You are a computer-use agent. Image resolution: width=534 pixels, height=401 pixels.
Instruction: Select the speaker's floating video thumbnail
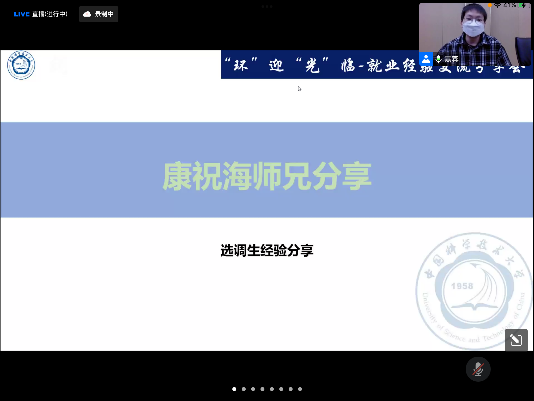point(475,34)
